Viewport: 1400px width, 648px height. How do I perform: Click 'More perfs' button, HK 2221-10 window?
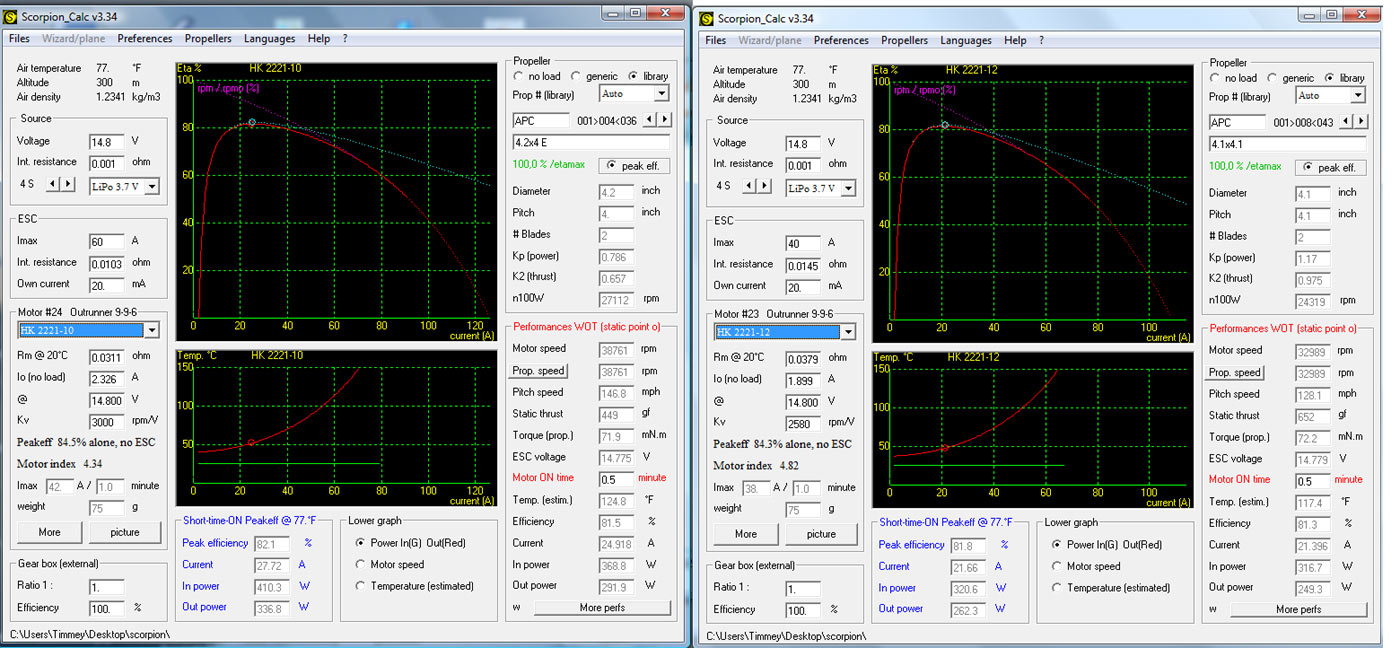pyautogui.click(x=602, y=607)
